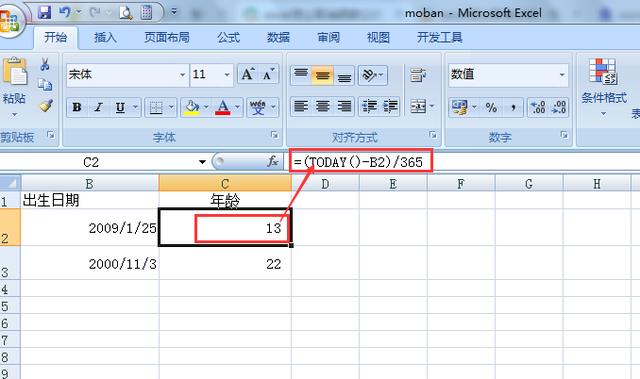Decrease decimal places
640x379 pixels.
558,107
